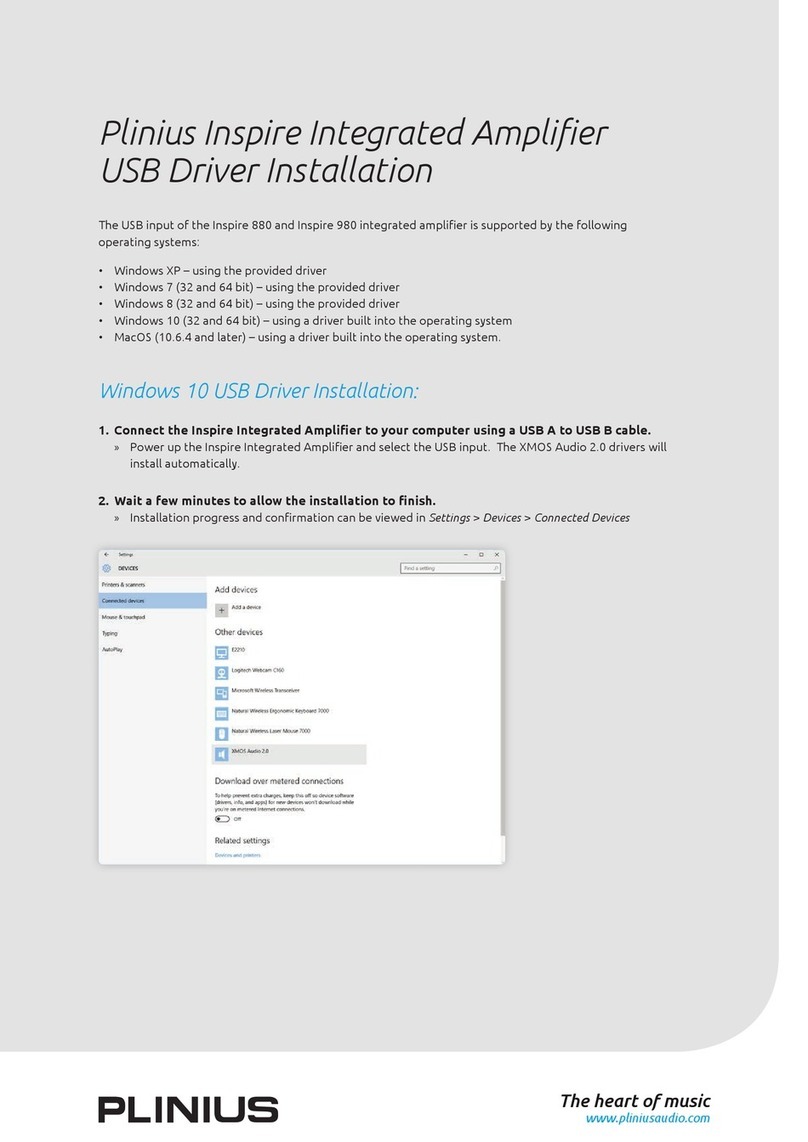808x1142 pixels.
Task: Click the Natural Wireless Laser Mouse 7000 name
Action: point(271,731)
